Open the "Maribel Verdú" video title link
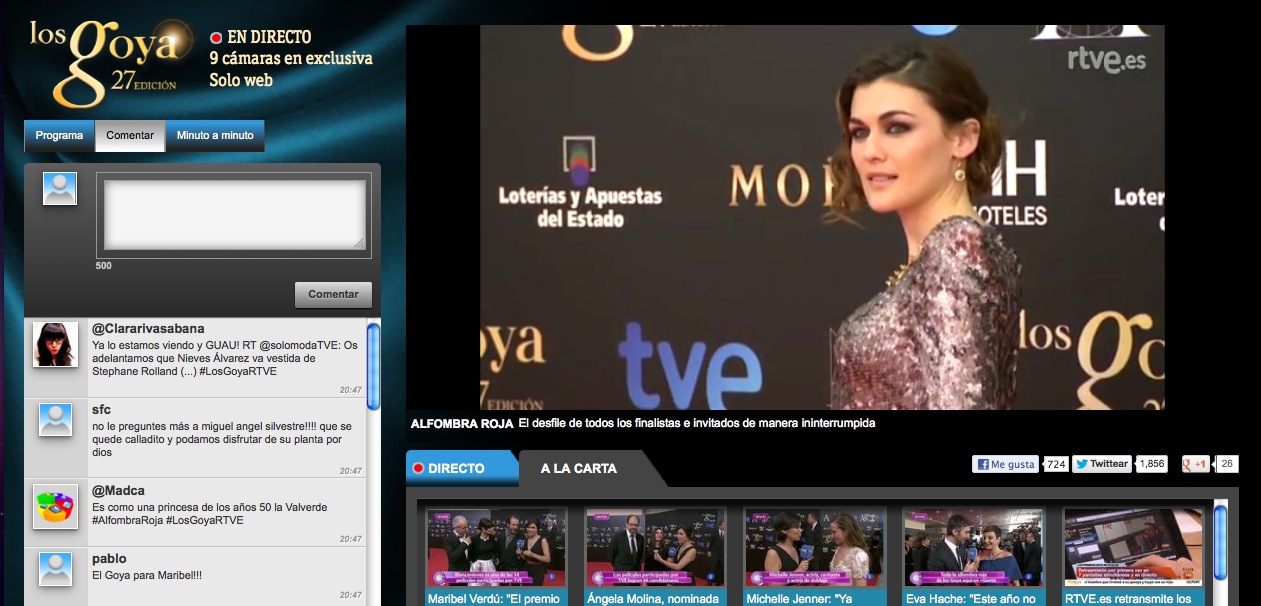 tap(496, 598)
